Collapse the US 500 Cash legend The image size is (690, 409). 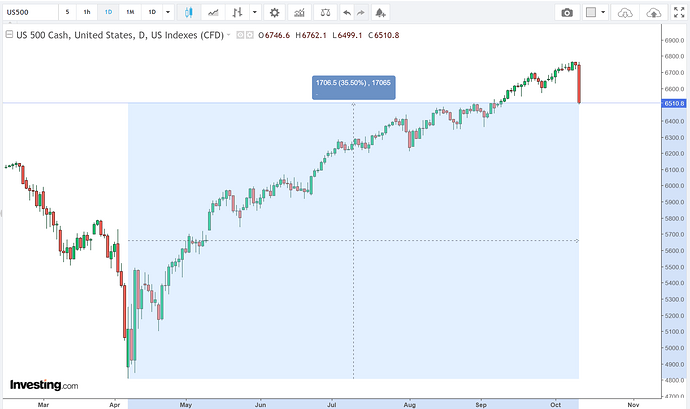[9, 34]
